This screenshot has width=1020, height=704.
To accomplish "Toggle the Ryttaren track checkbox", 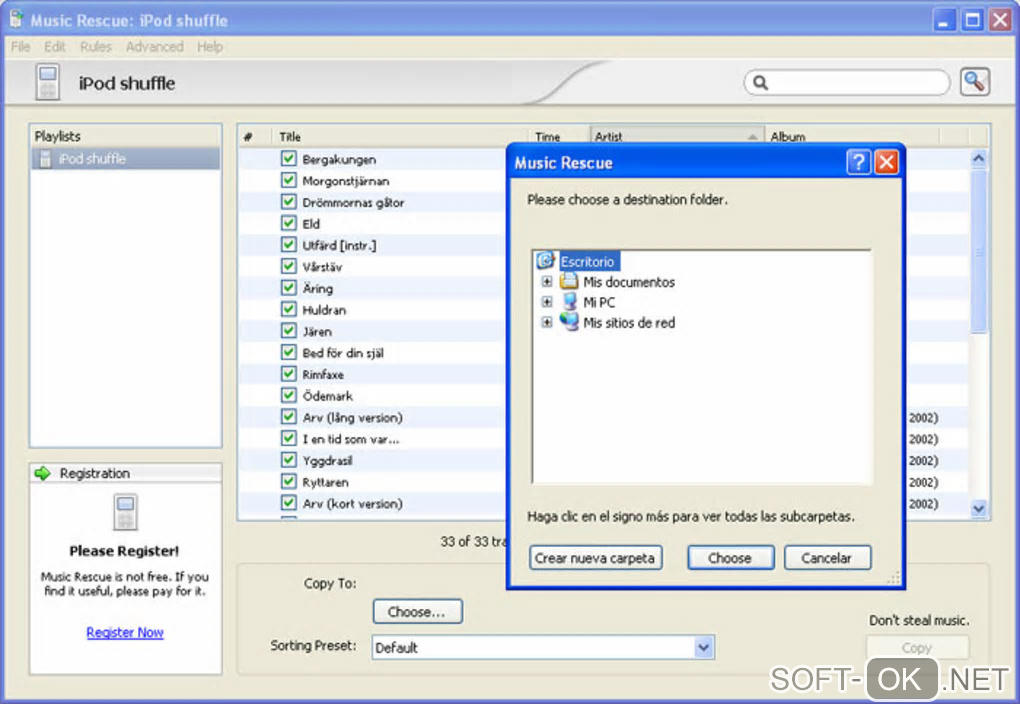I will point(289,481).
